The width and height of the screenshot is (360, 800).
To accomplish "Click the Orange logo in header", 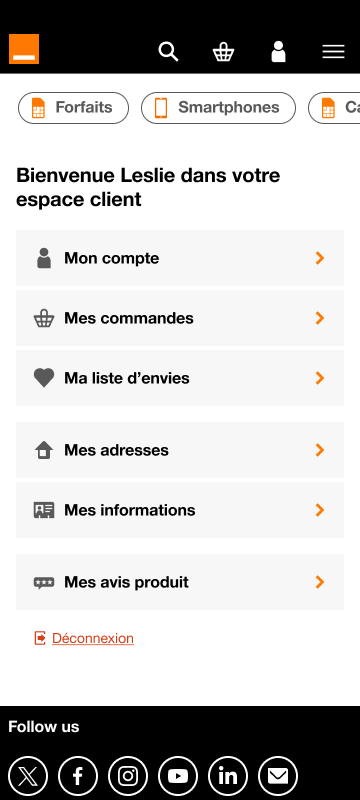I will coord(24,49).
